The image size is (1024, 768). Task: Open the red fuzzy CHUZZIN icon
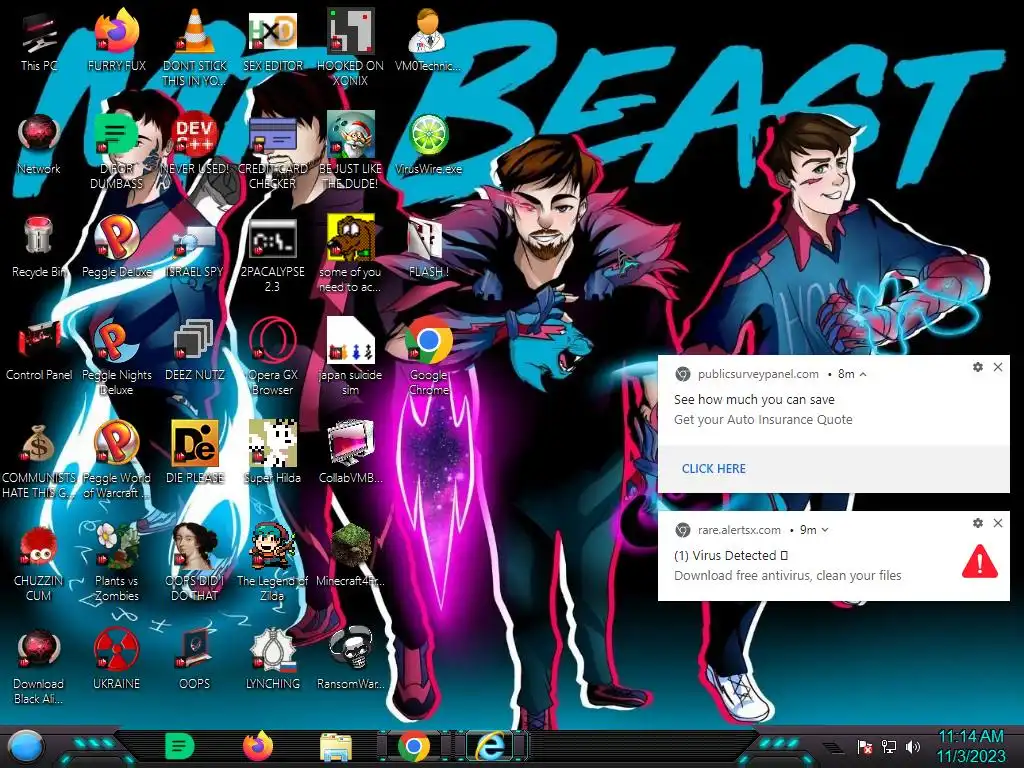pos(39,563)
